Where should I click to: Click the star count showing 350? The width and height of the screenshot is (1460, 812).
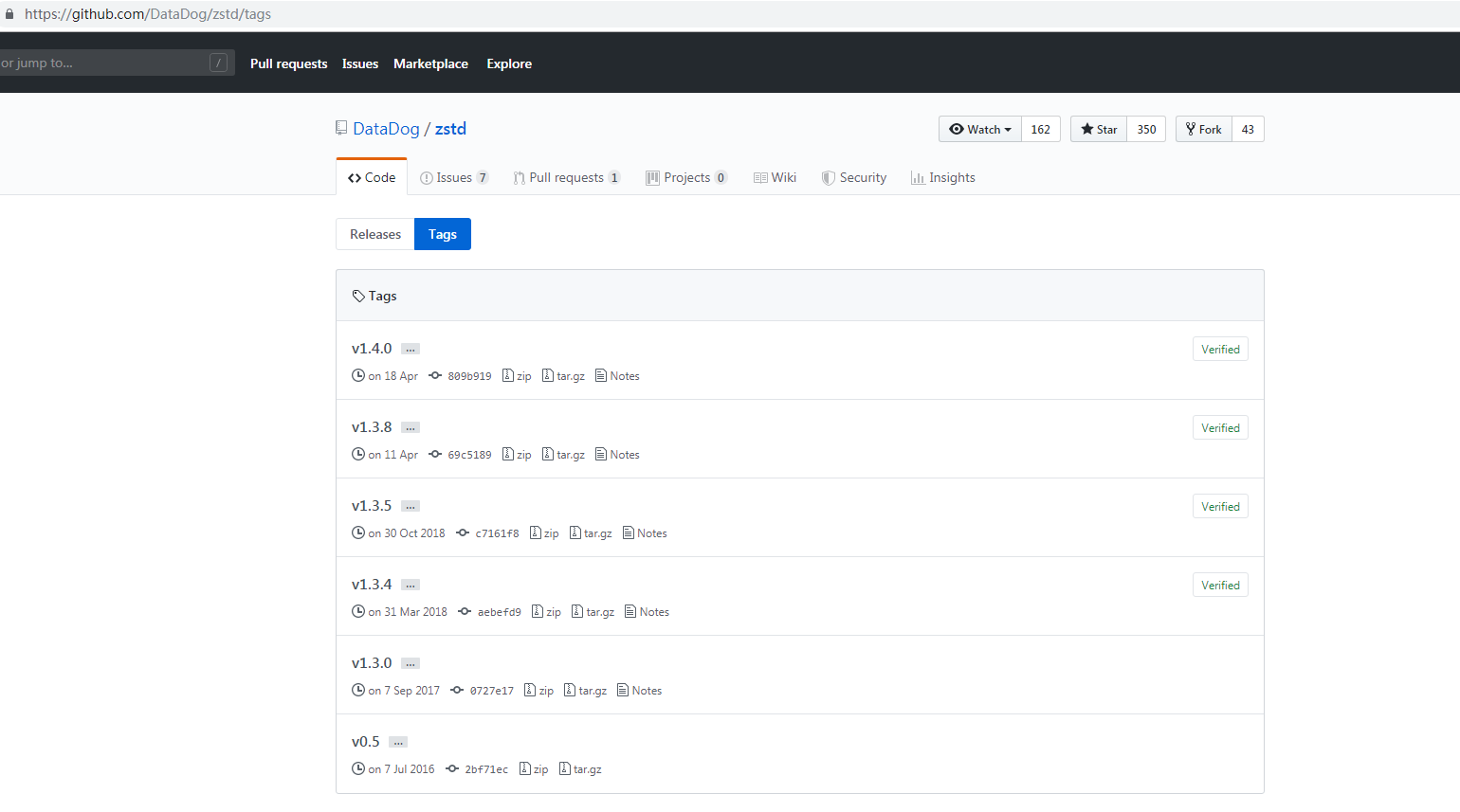1145,129
